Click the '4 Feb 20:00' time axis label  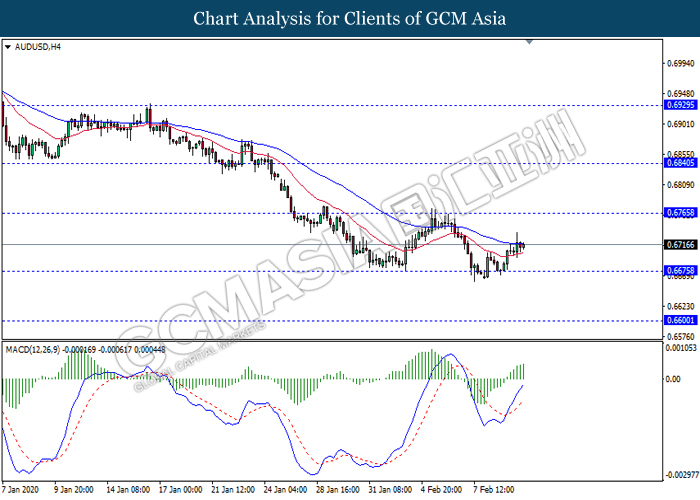point(443,490)
